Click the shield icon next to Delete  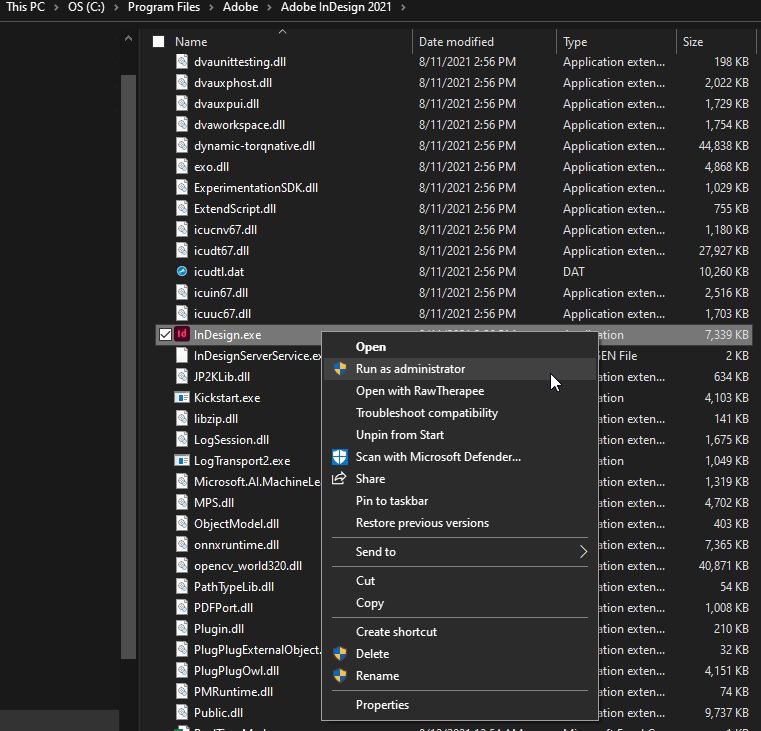point(340,653)
